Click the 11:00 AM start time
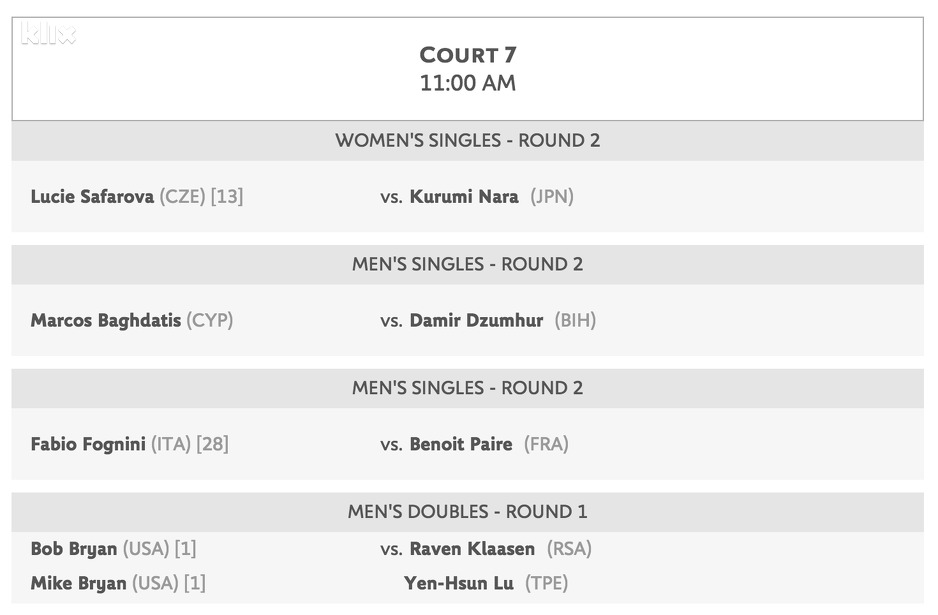Screen dimensions: 938x615 [x=468, y=83]
